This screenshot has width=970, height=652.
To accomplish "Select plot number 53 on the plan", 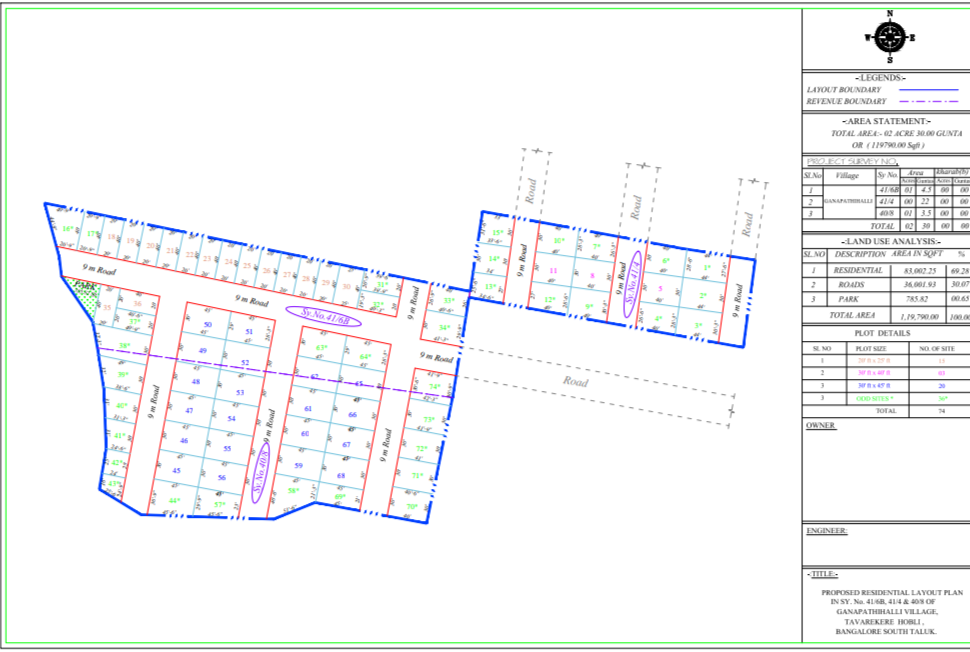I will coord(240,392).
